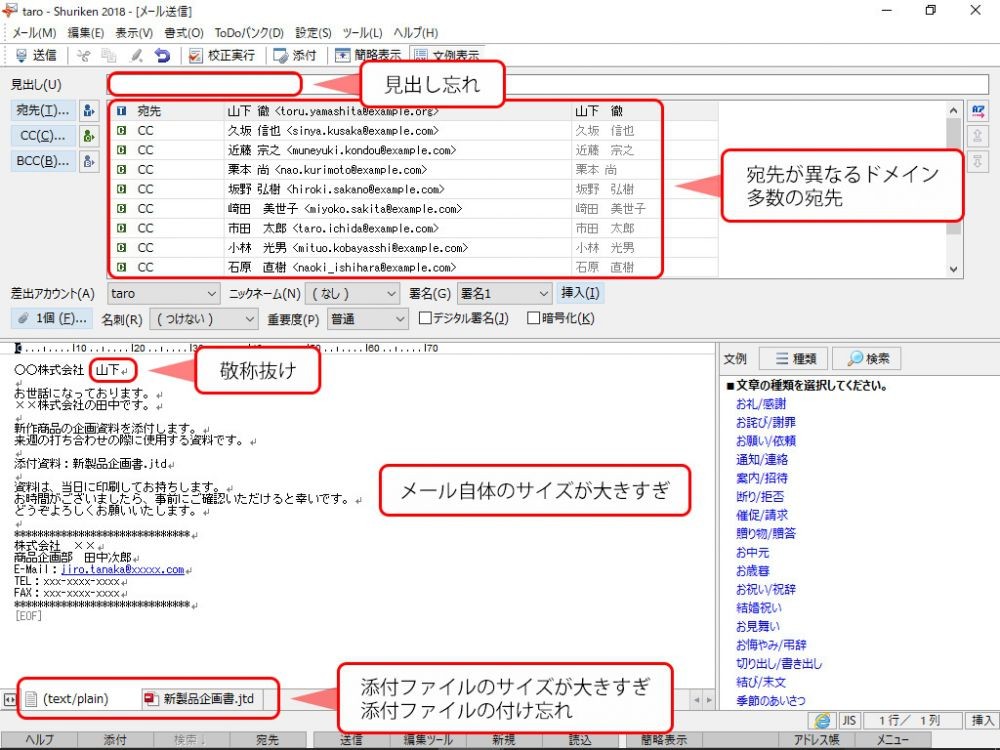Image resolution: width=1000 pixels, height=750 pixels.
Task: Select お詫び/謝罪 template category
Action: tap(765, 422)
